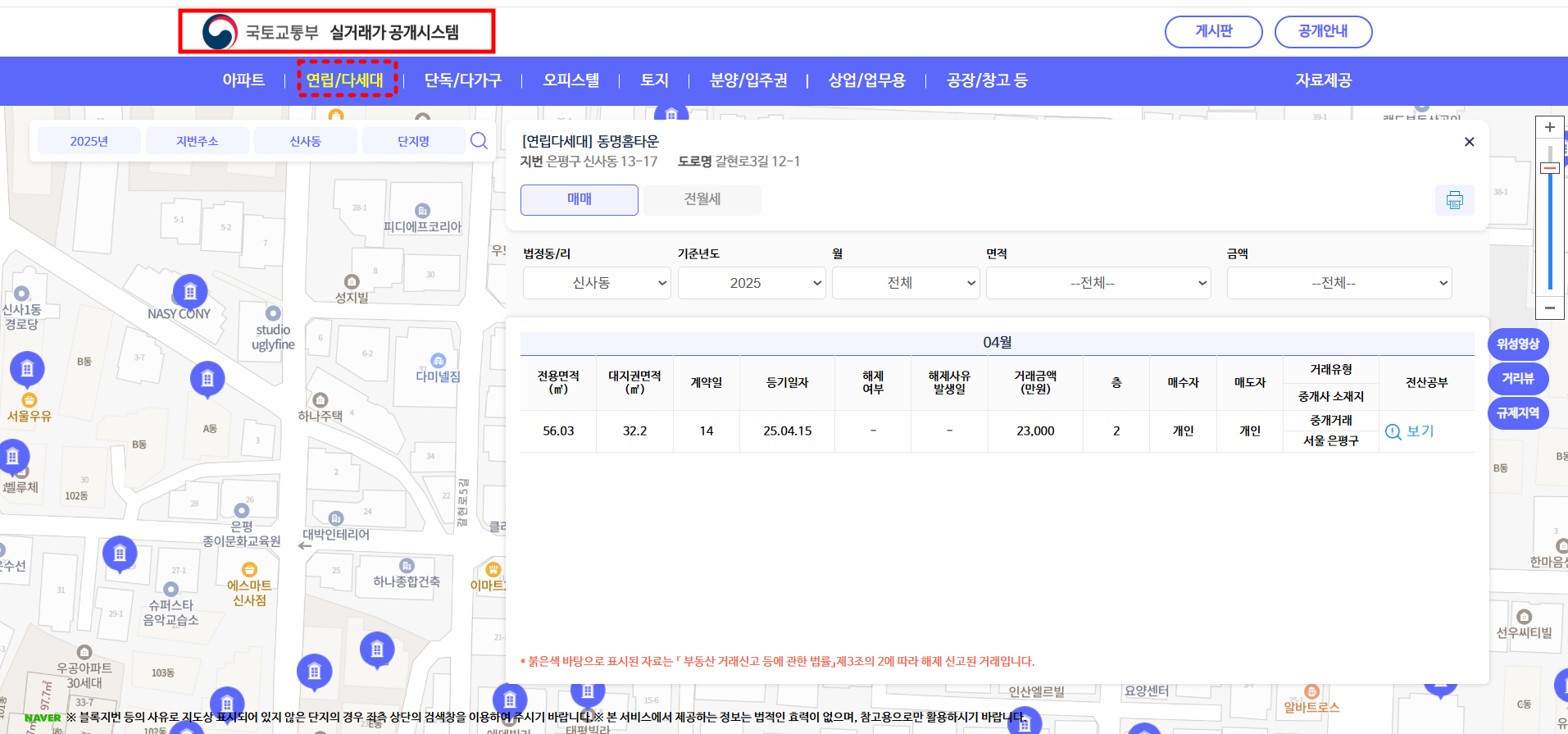Select the 지번주소 search filter
This screenshot has width=1568, height=734.
pos(198,141)
